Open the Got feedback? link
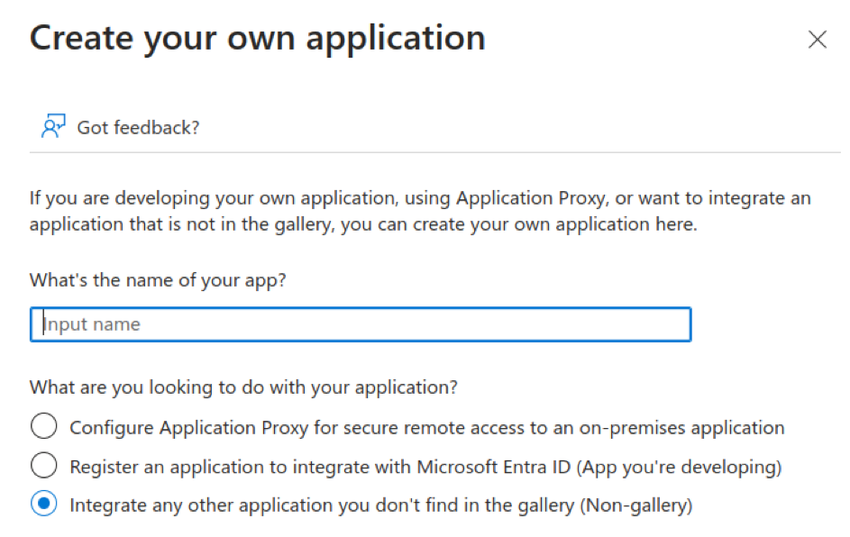Image resolution: width=850 pixels, height=537 pixels. 138,127
